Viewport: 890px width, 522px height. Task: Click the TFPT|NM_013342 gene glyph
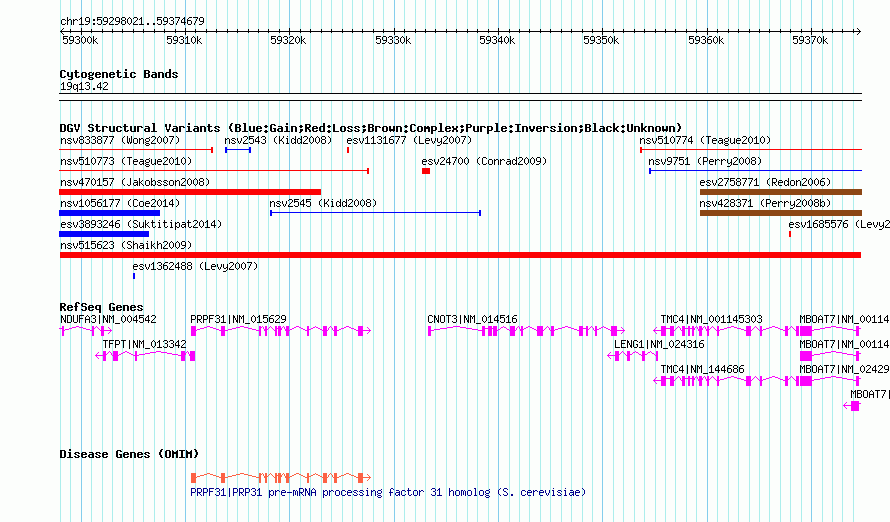[145, 356]
